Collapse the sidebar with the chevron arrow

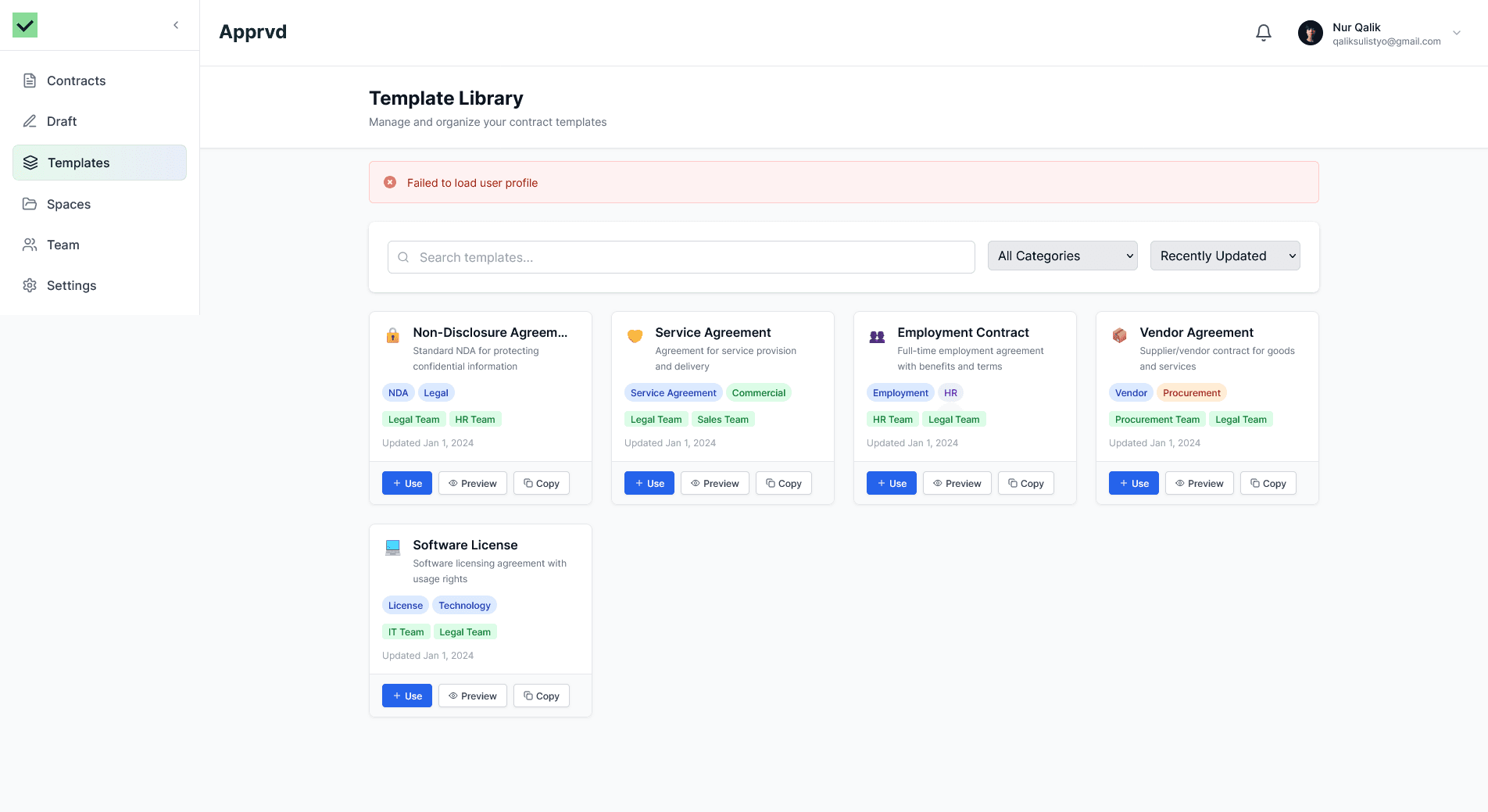click(x=176, y=25)
